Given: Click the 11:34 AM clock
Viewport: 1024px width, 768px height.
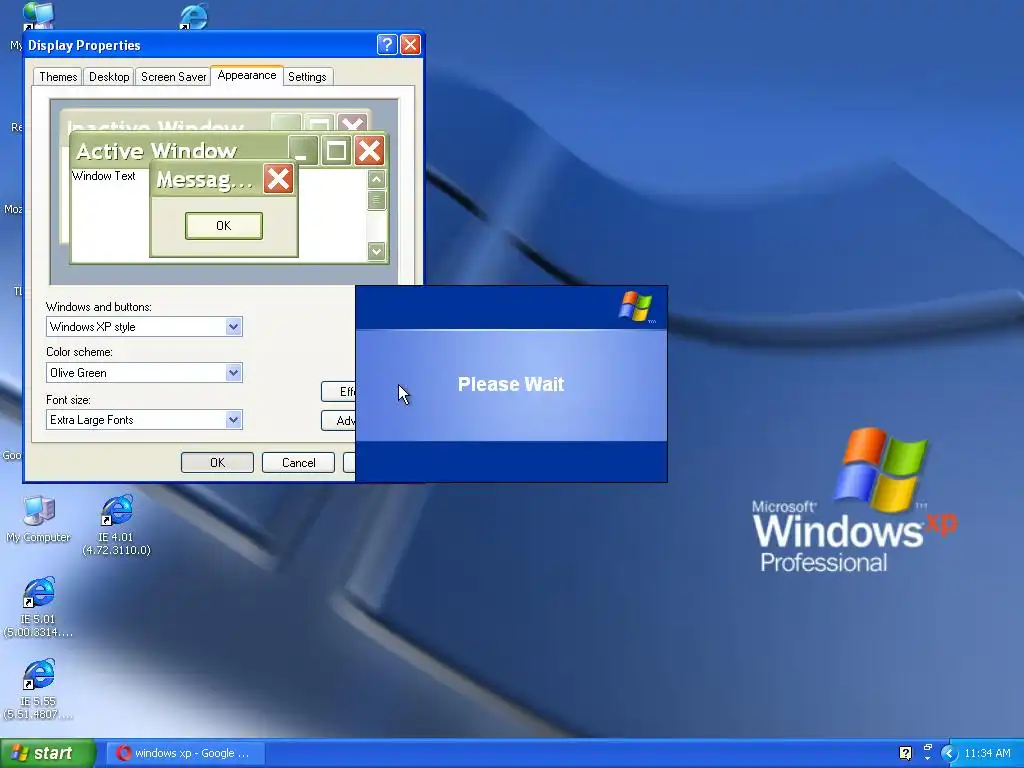Looking at the screenshot, I should 987,753.
